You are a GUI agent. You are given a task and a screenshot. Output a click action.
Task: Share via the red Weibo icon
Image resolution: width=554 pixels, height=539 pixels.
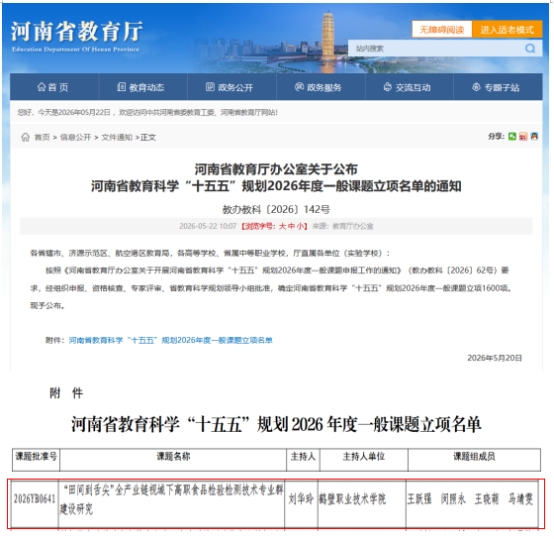tap(523, 136)
